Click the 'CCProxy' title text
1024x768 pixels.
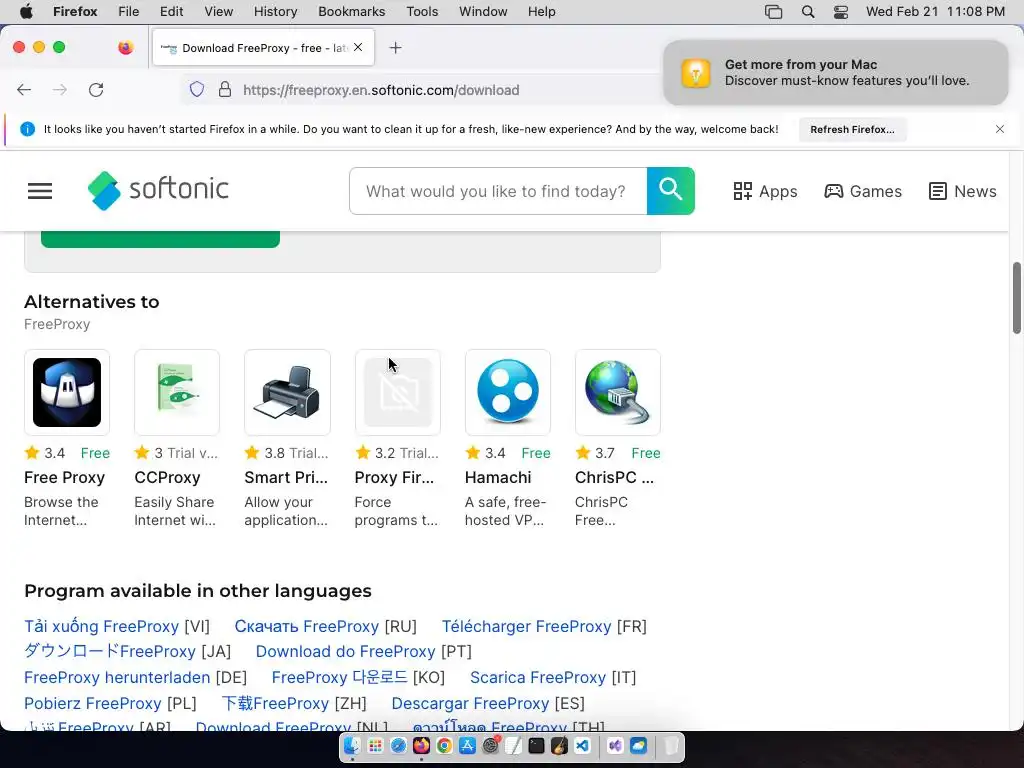pyautogui.click(x=167, y=477)
